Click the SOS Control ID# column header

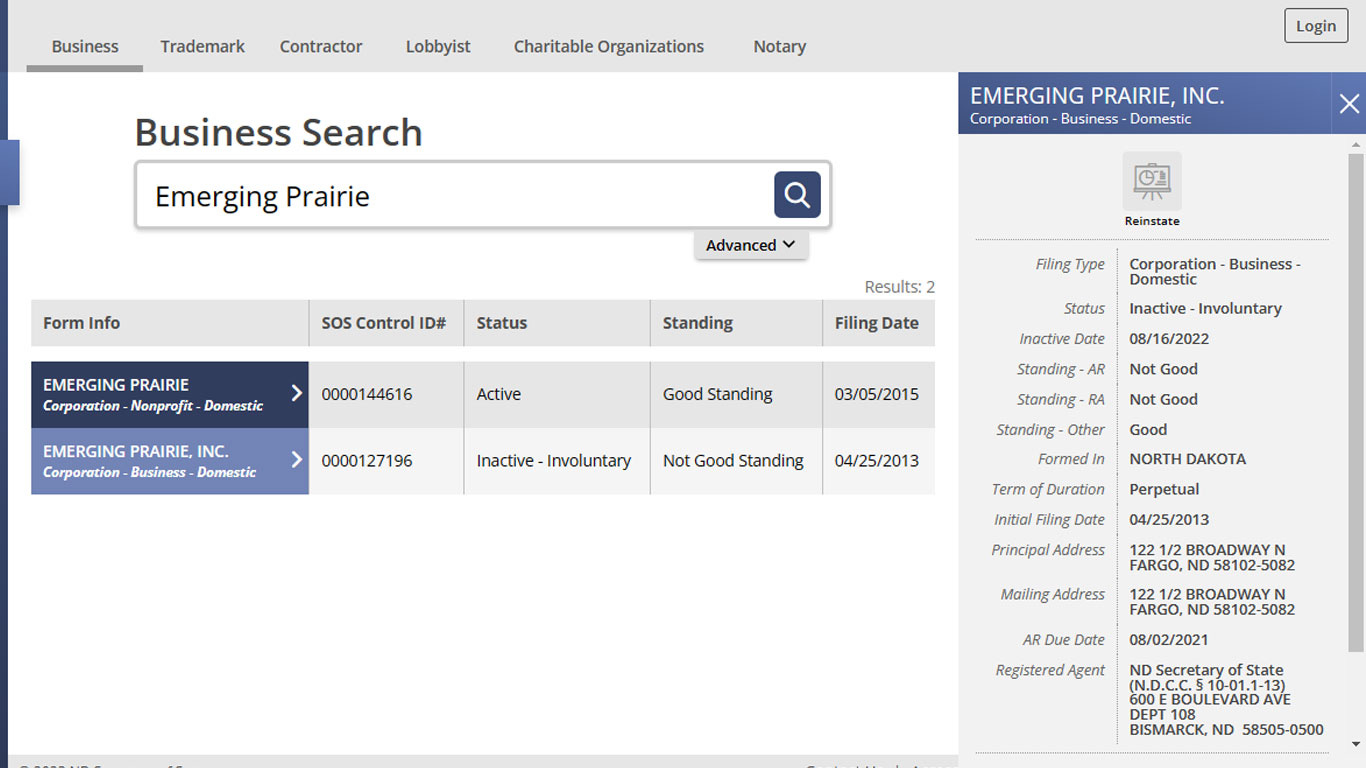[x=386, y=323]
